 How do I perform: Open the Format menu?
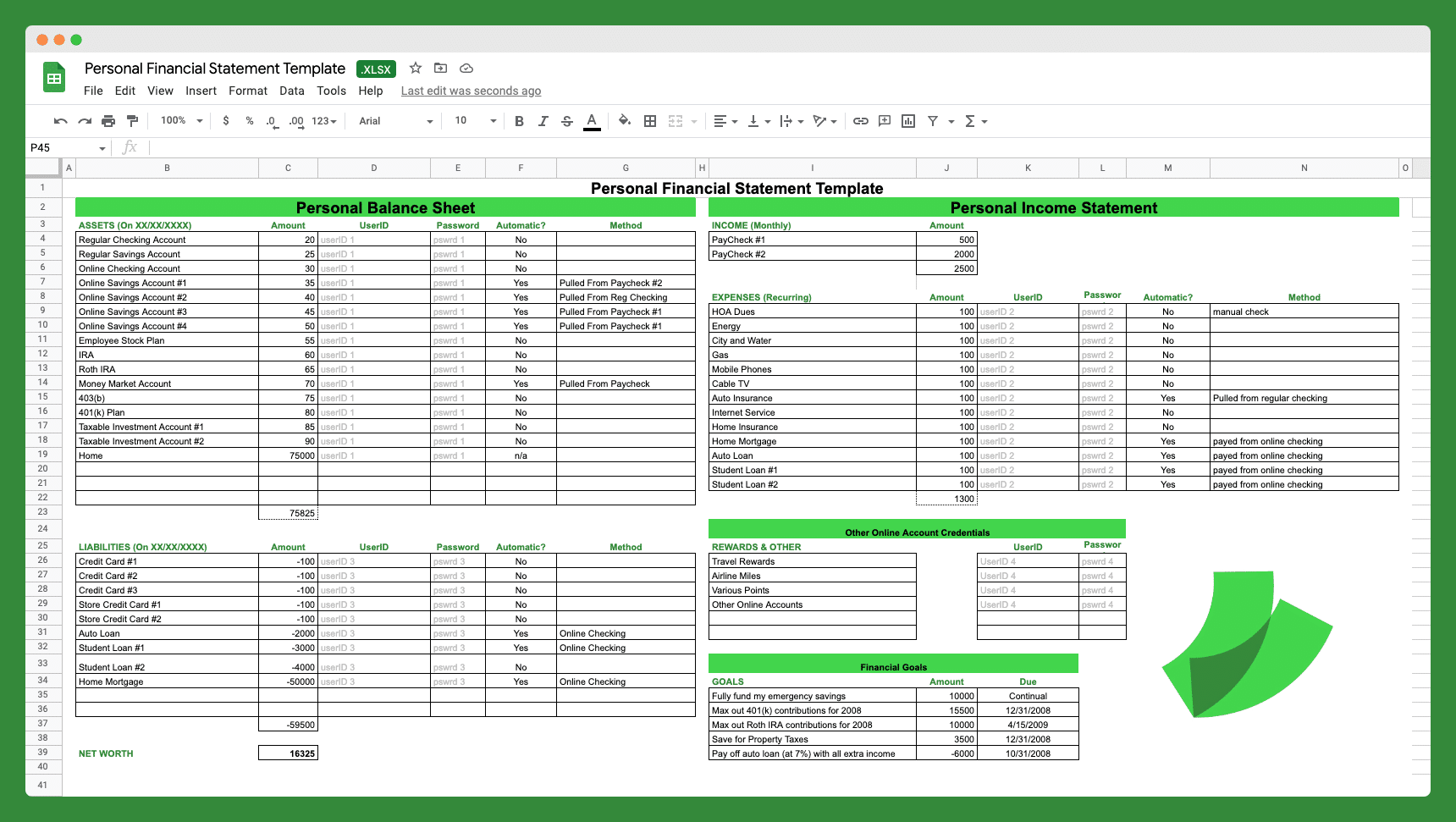[x=248, y=91]
